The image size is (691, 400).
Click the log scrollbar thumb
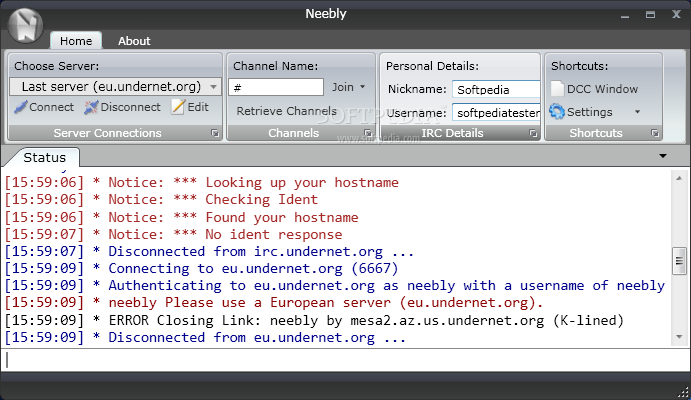click(x=679, y=261)
